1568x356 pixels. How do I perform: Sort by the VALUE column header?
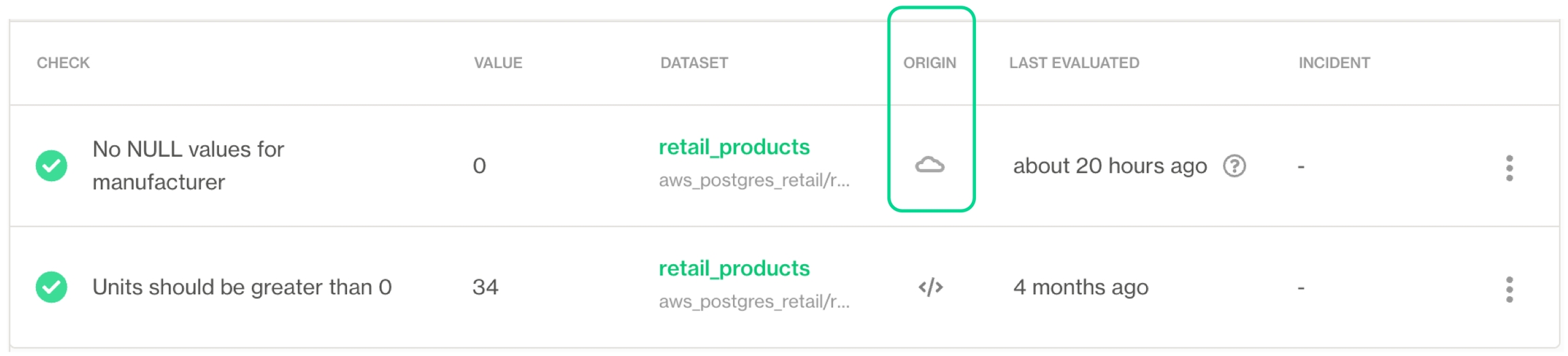point(498,63)
